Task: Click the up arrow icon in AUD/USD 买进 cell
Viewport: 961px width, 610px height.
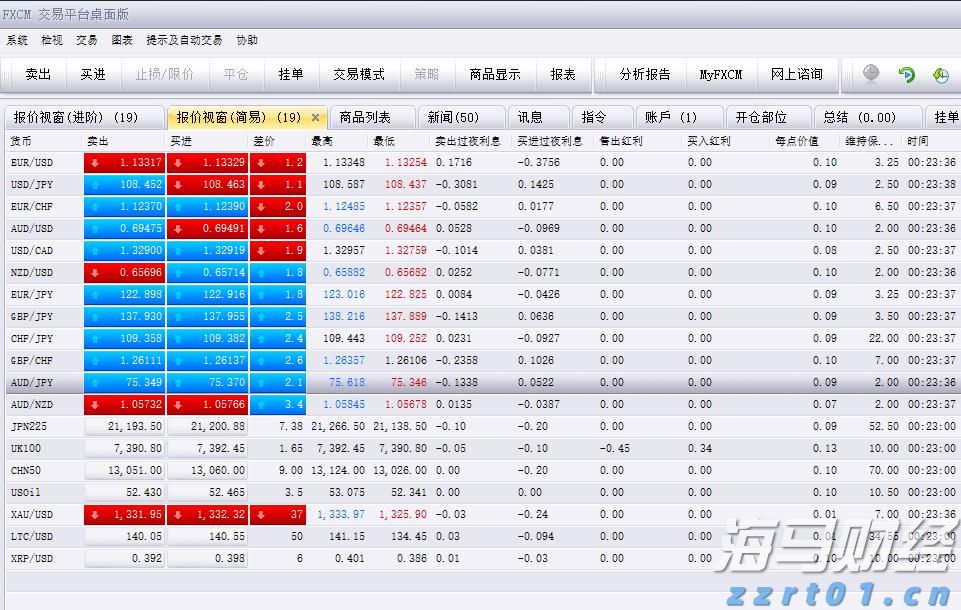Action: (x=177, y=228)
